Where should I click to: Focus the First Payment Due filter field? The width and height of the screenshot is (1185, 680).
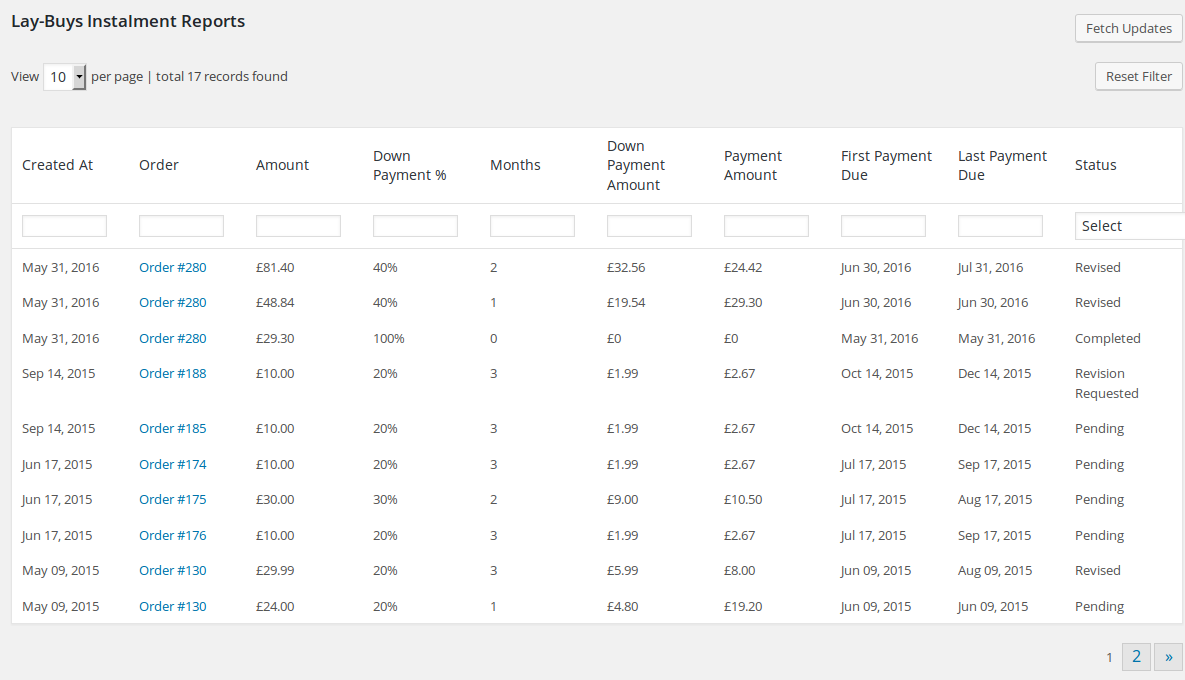(883, 226)
